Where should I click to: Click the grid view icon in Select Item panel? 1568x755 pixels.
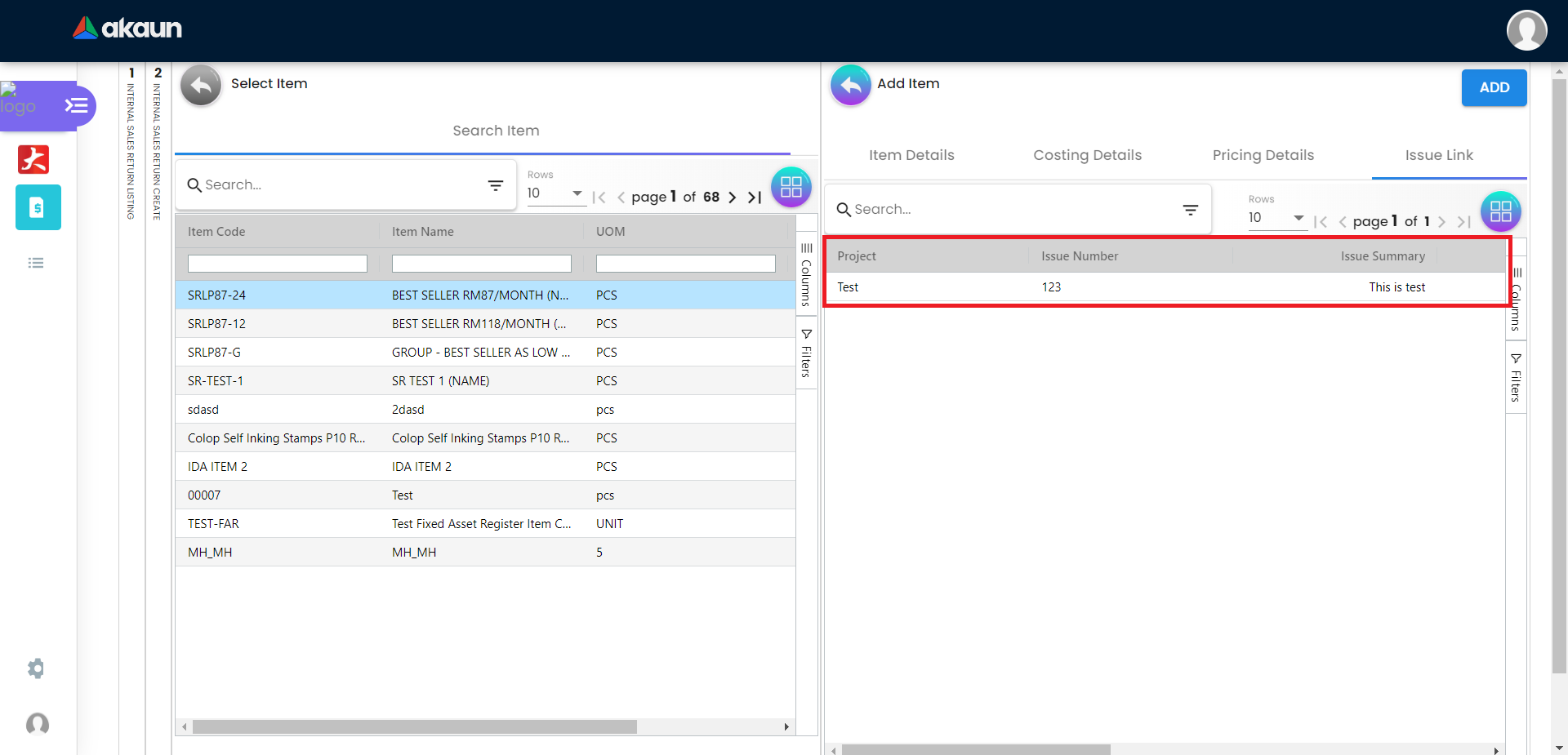[791, 187]
